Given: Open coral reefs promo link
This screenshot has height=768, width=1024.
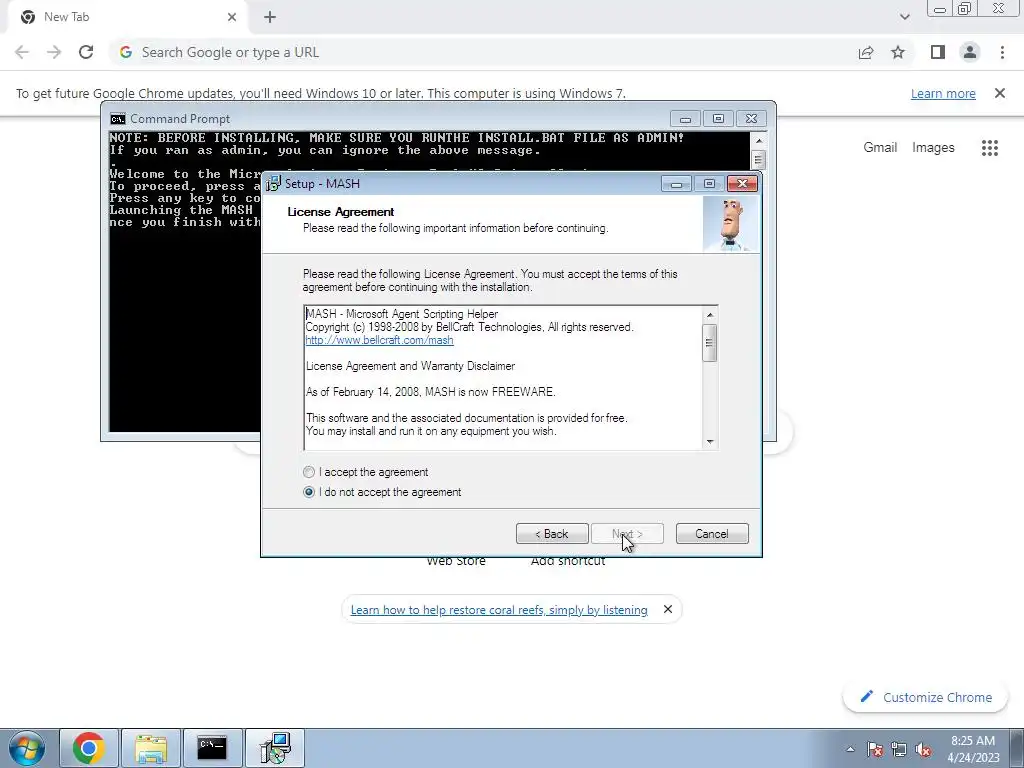Looking at the screenshot, I should click(499, 610).
